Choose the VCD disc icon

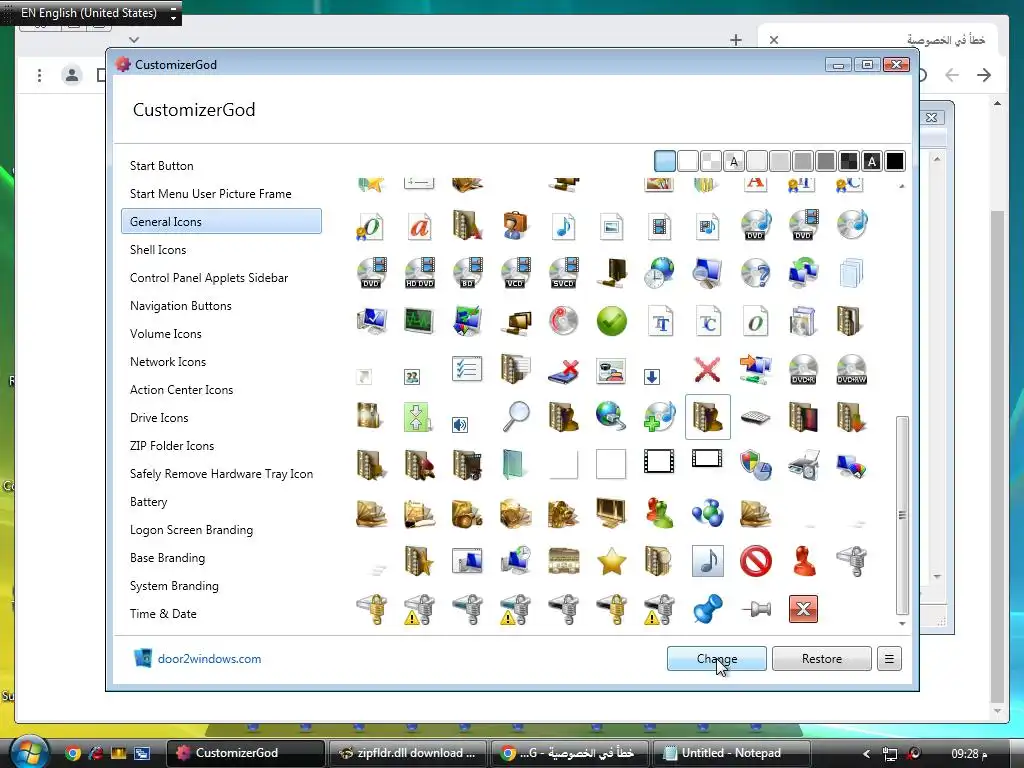515,273
